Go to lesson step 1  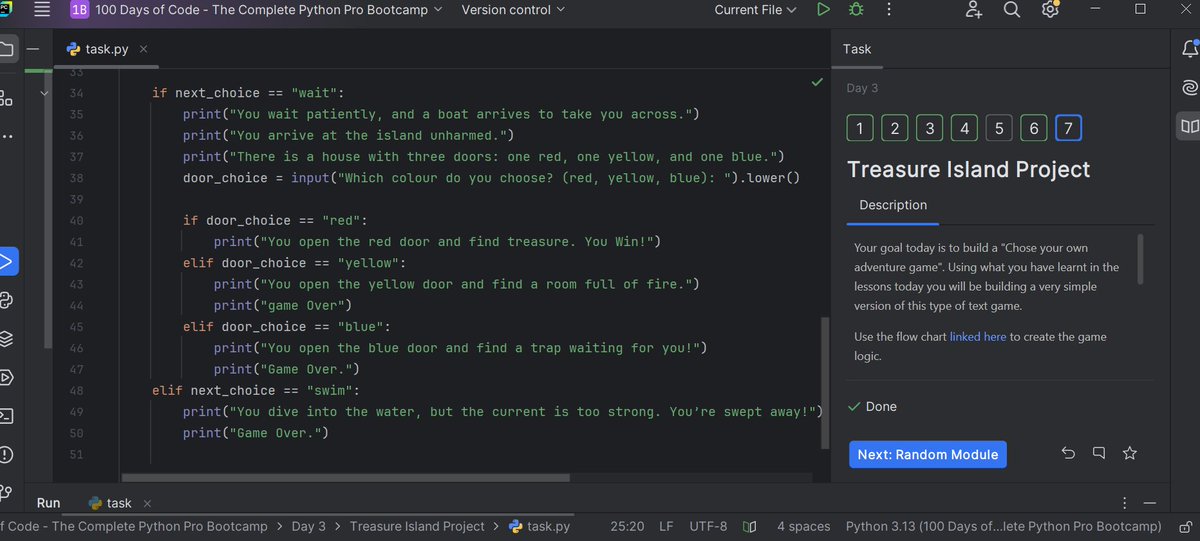(860, 128)
